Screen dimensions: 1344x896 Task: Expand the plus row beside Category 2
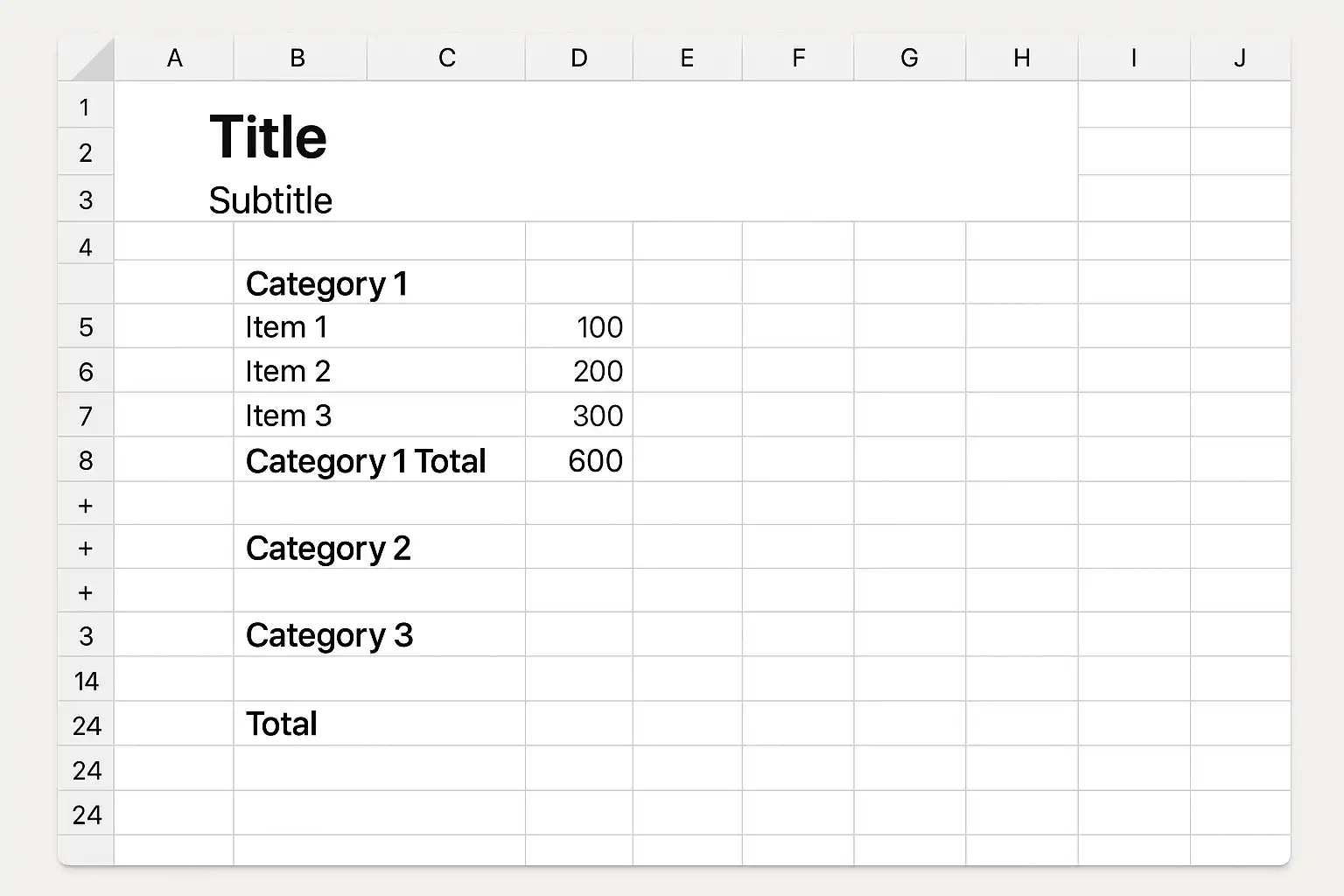(86, 549)
